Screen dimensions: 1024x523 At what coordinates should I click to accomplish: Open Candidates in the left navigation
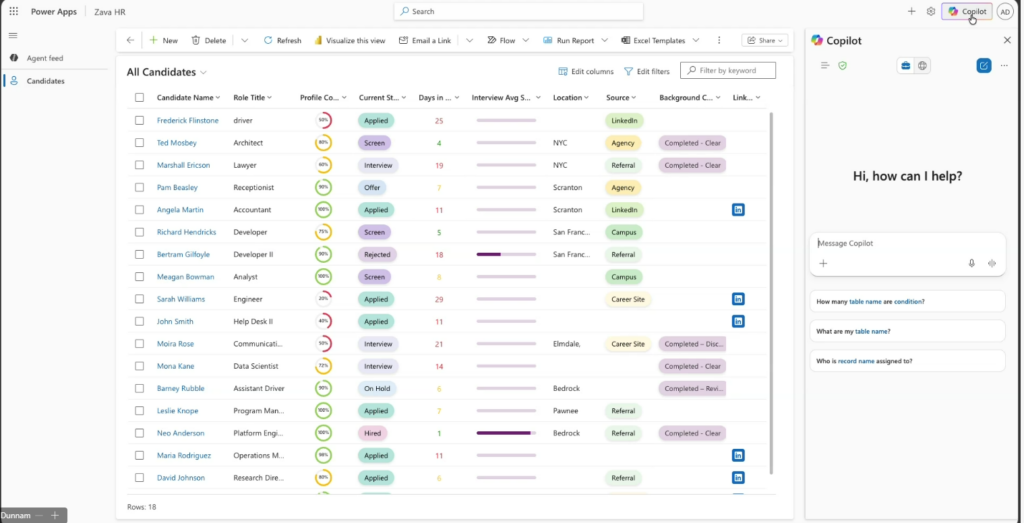45,81
